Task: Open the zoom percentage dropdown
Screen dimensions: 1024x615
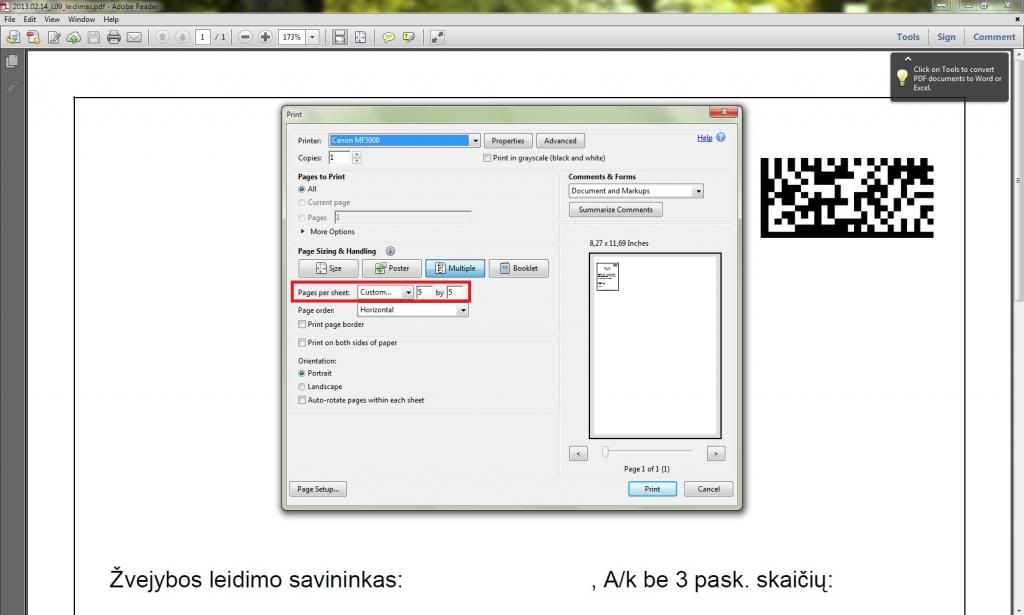Action: (312, 37)
